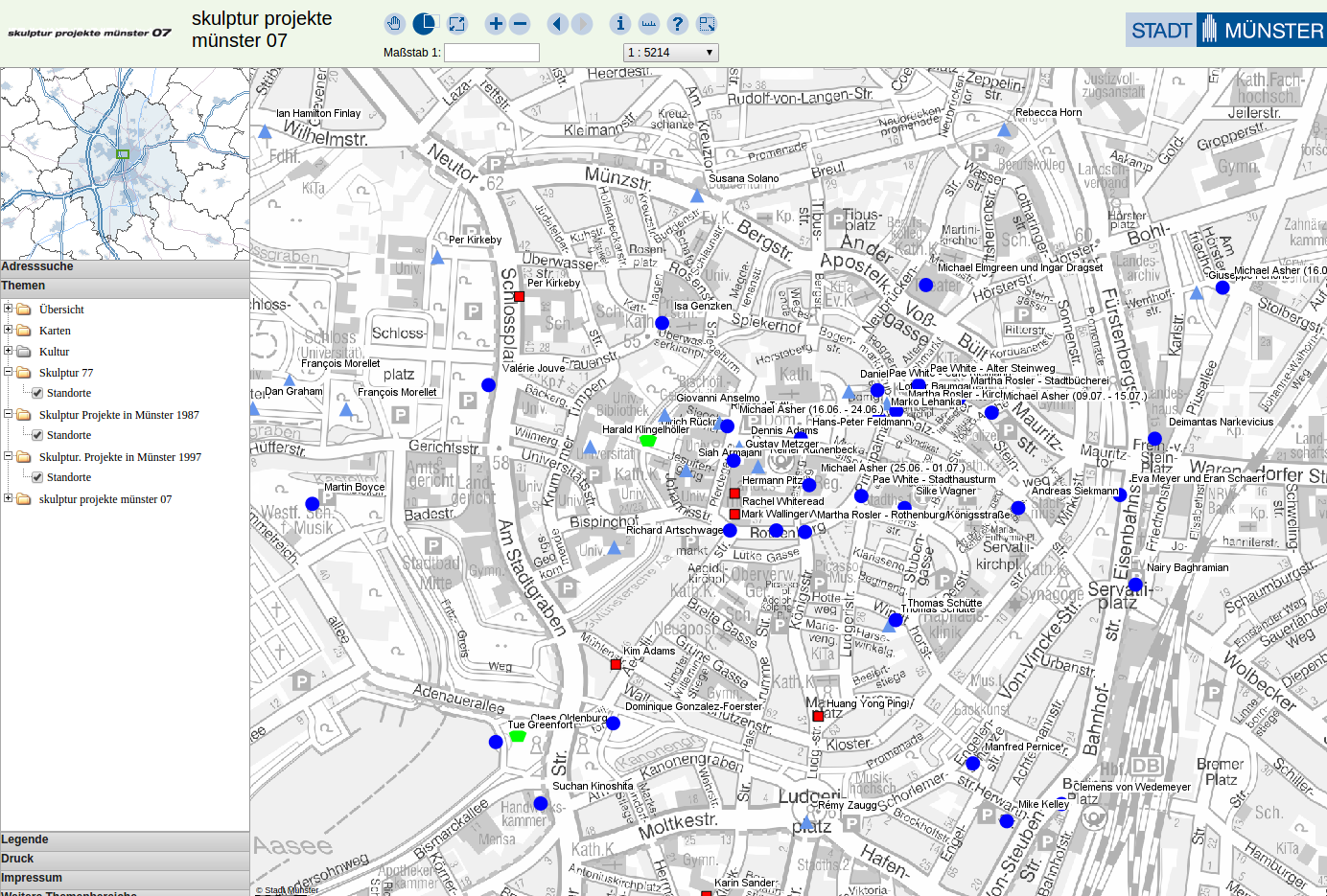Uncheck Standorte under Skulptur. Projekte 1997
The width and height of the screenshot is (1327, 896).
click(37, 477)
